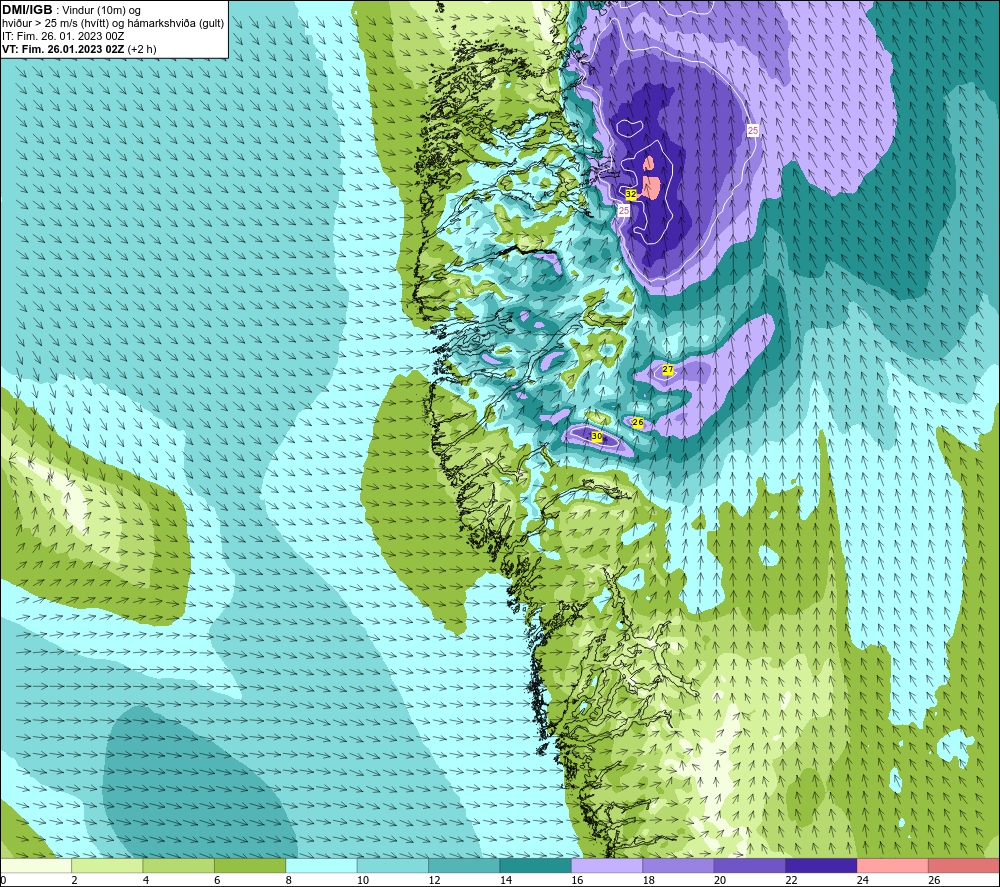
Task: Select the 20–22 m/s purple legend swatch
Action: 750,865
